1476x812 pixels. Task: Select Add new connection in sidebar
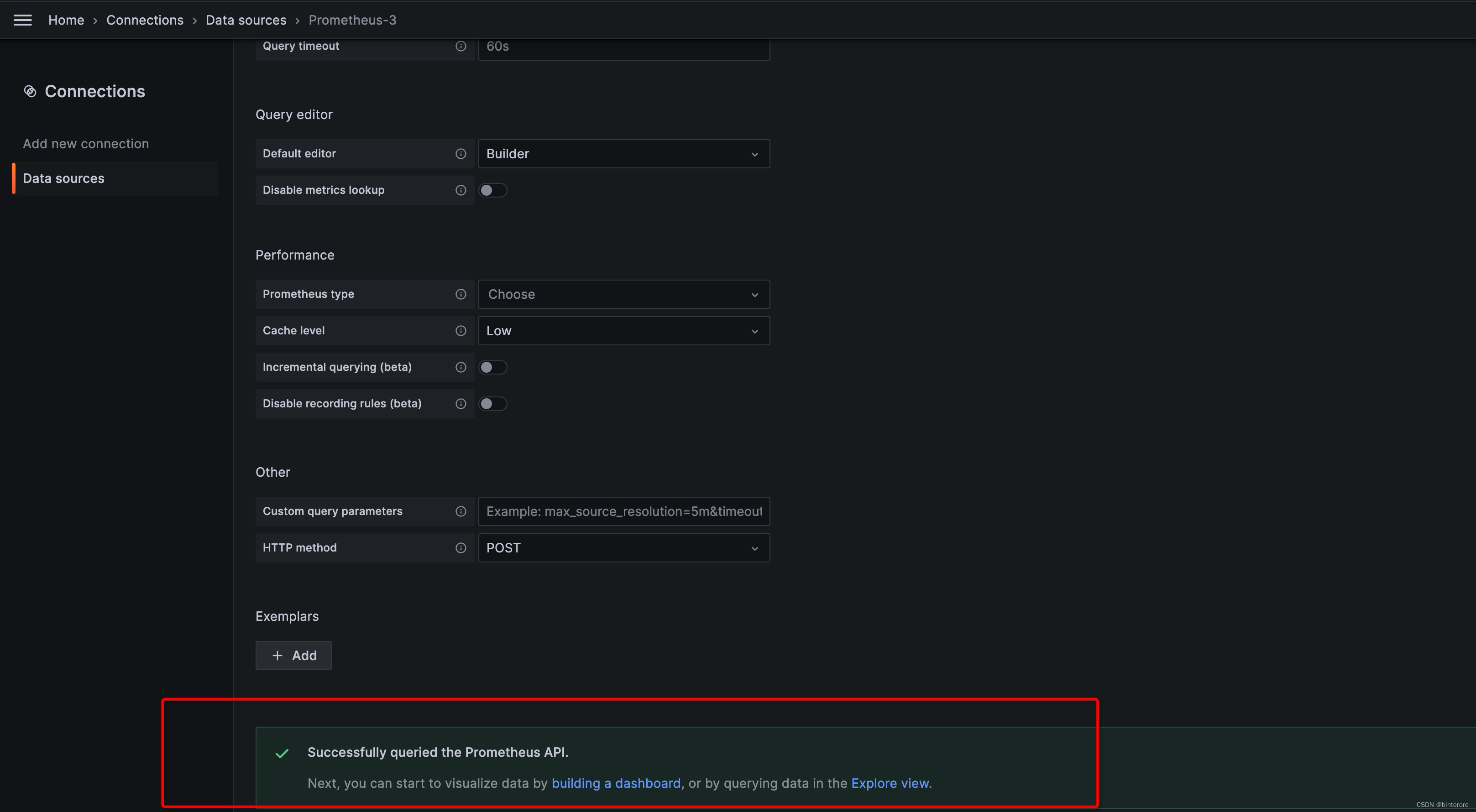tap(86, 144)
